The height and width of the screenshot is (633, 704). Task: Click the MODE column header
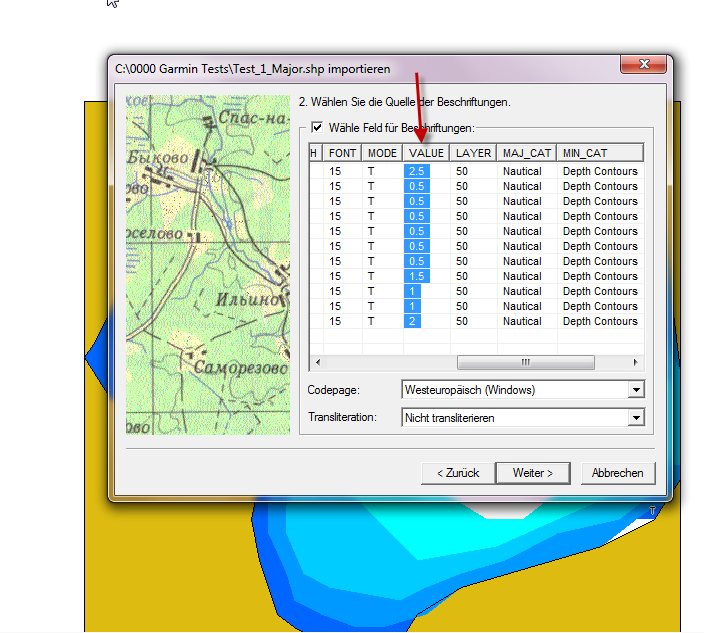(382, 153)
